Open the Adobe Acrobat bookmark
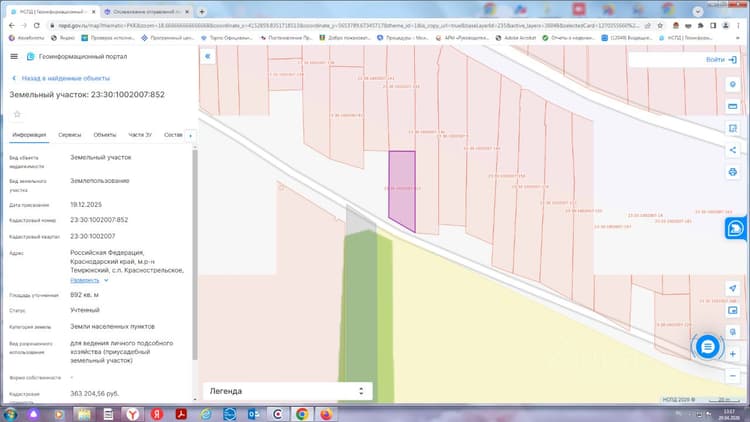This screenshot has width=750, height=422. coord(516,37)
